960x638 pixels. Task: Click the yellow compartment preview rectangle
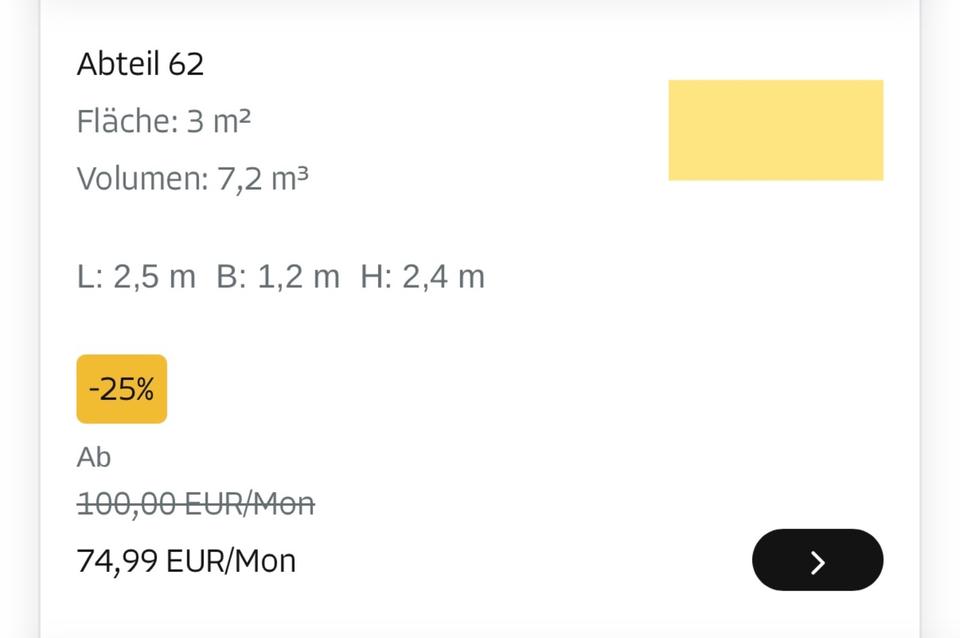(x=775, y=130)
